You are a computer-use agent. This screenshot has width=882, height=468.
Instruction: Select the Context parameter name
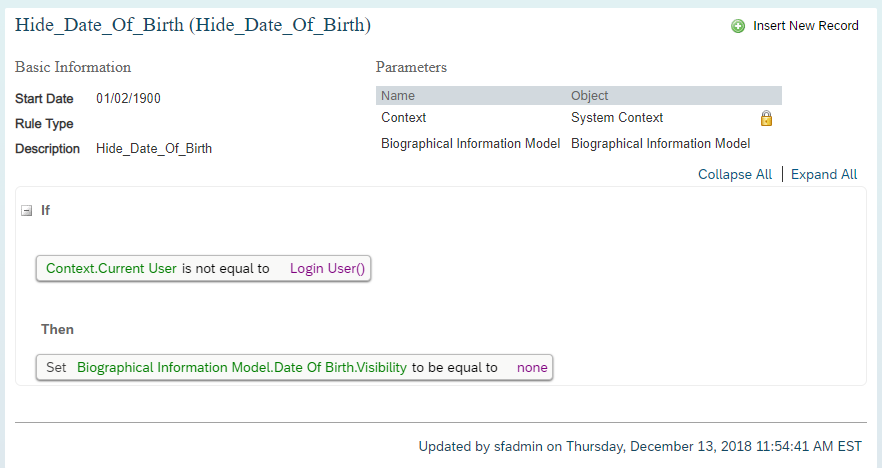point(403,118)
